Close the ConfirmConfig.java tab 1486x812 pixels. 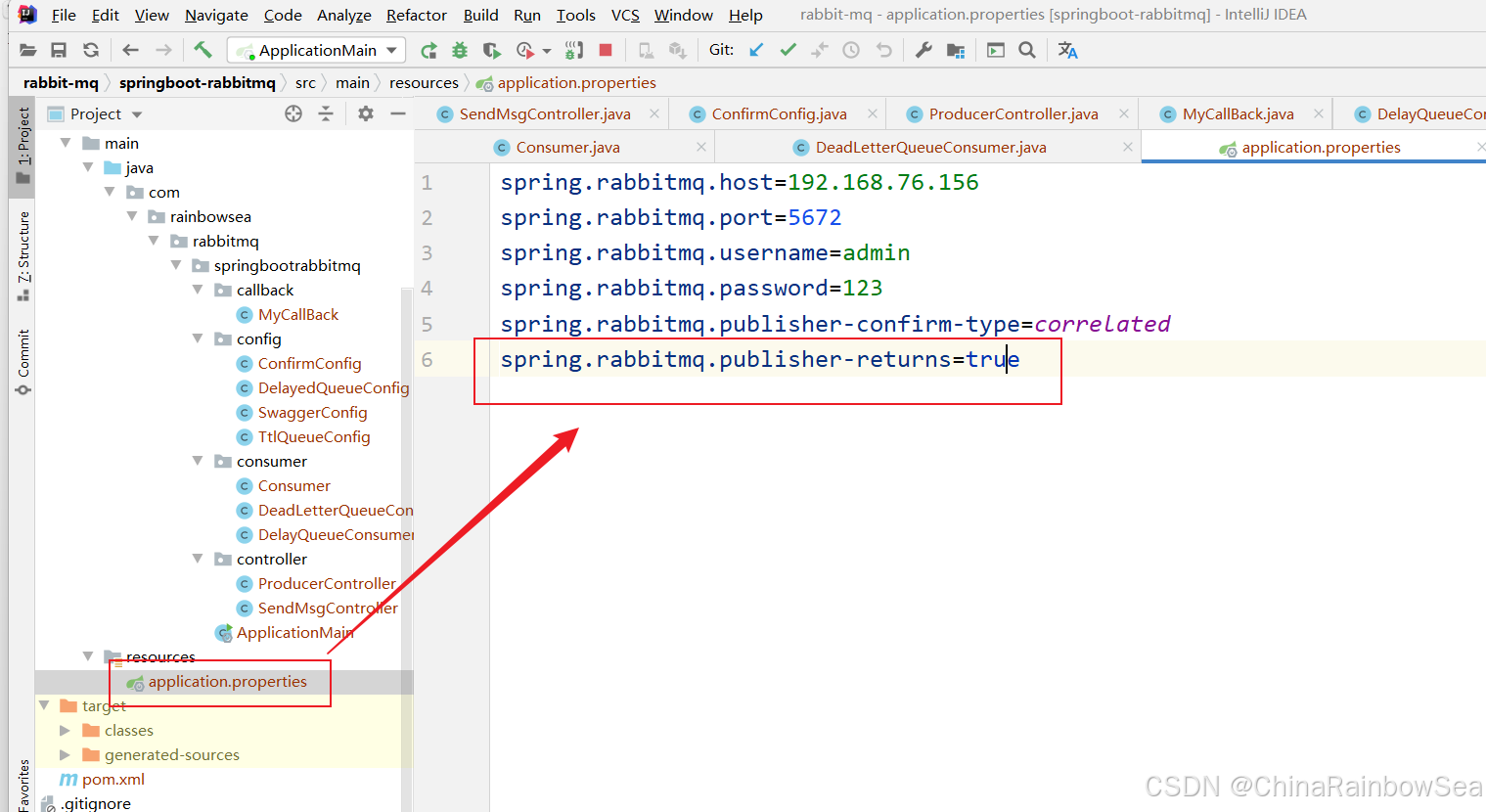(873, 113)
